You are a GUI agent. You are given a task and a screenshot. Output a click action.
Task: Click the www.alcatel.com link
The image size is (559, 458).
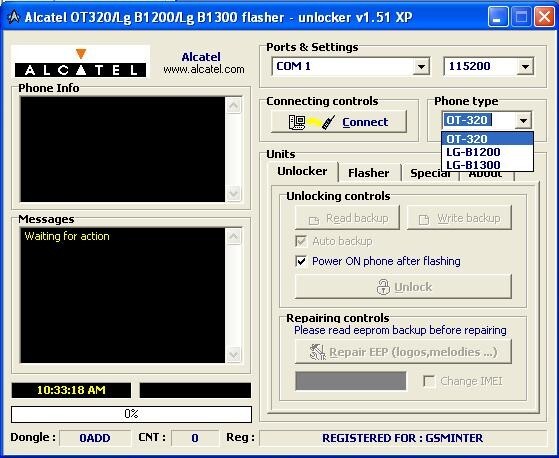point(204,69)
